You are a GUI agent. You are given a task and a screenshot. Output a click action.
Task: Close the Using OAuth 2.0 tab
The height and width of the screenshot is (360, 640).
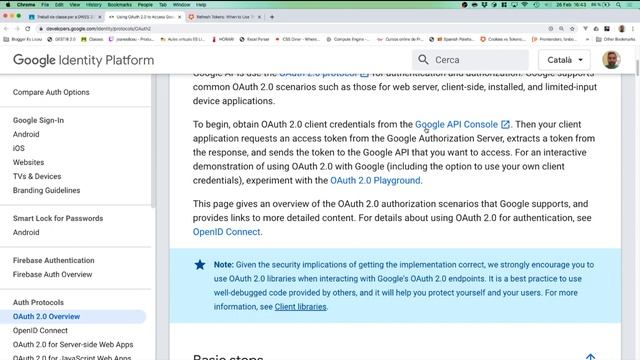[x=179, y=17]
